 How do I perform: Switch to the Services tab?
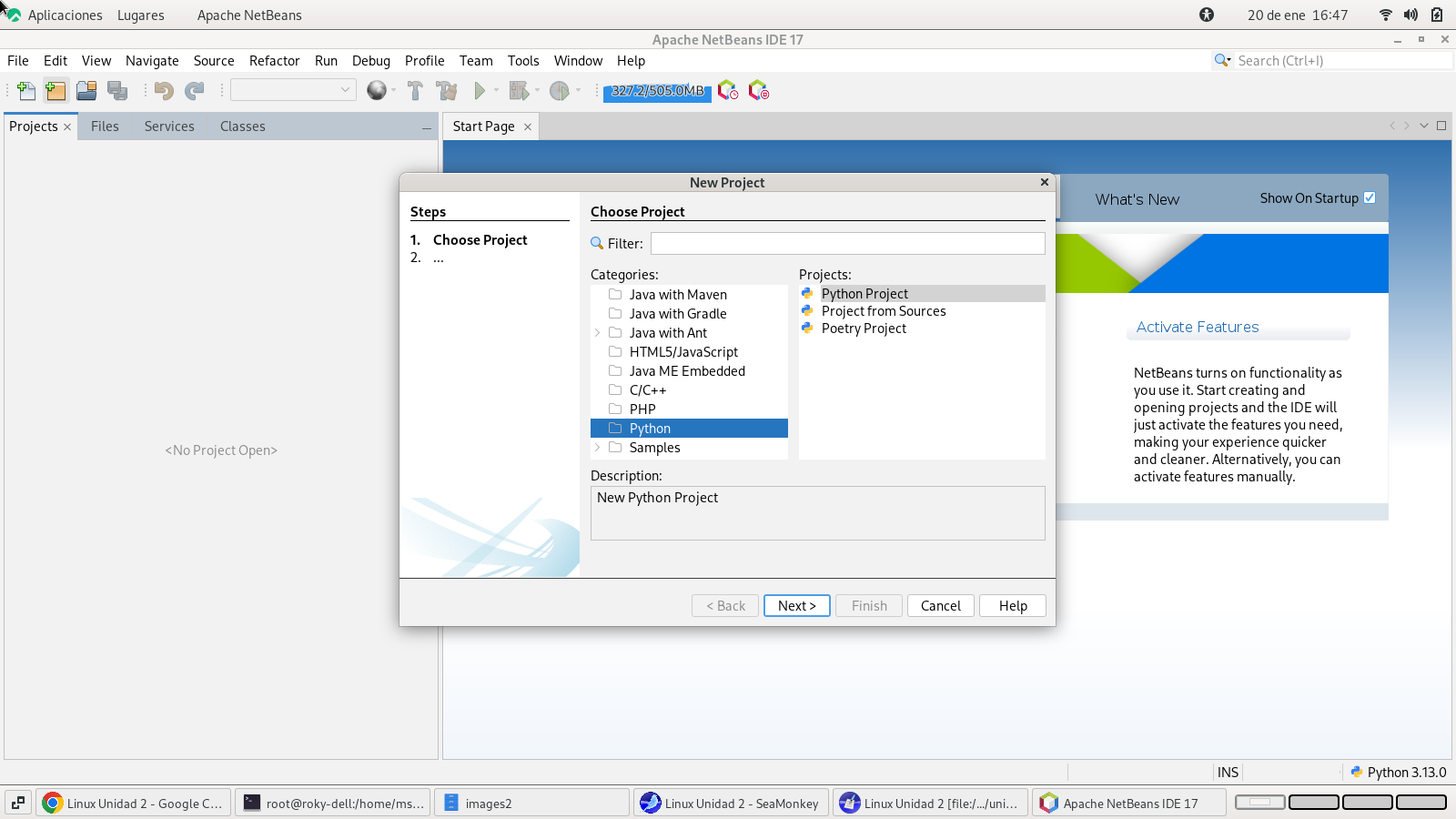(169, 126)
